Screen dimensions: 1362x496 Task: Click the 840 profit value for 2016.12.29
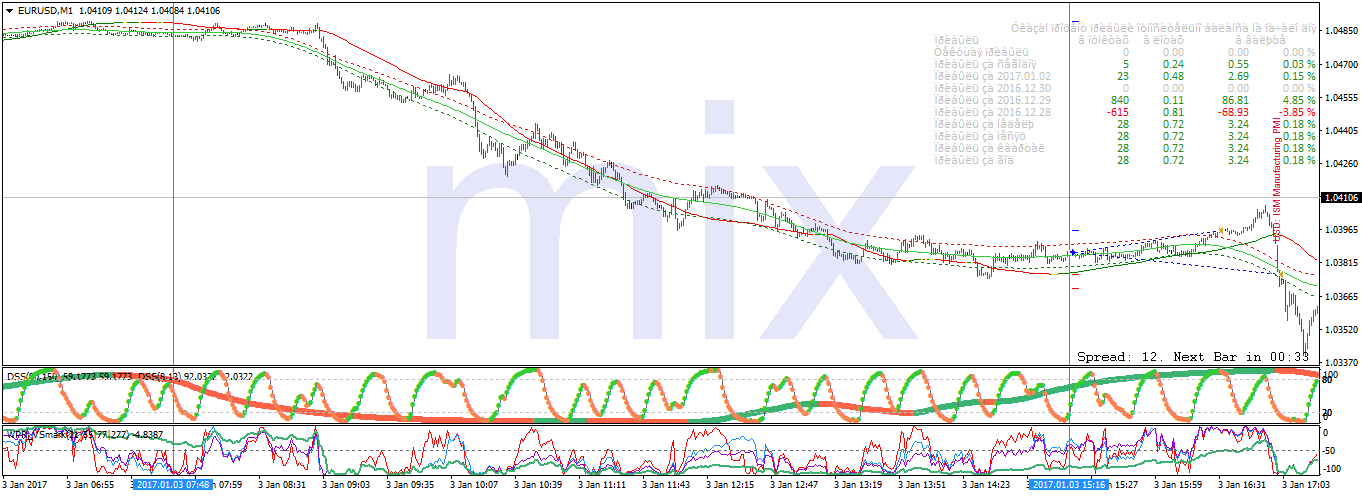[x=1118, y=100]
